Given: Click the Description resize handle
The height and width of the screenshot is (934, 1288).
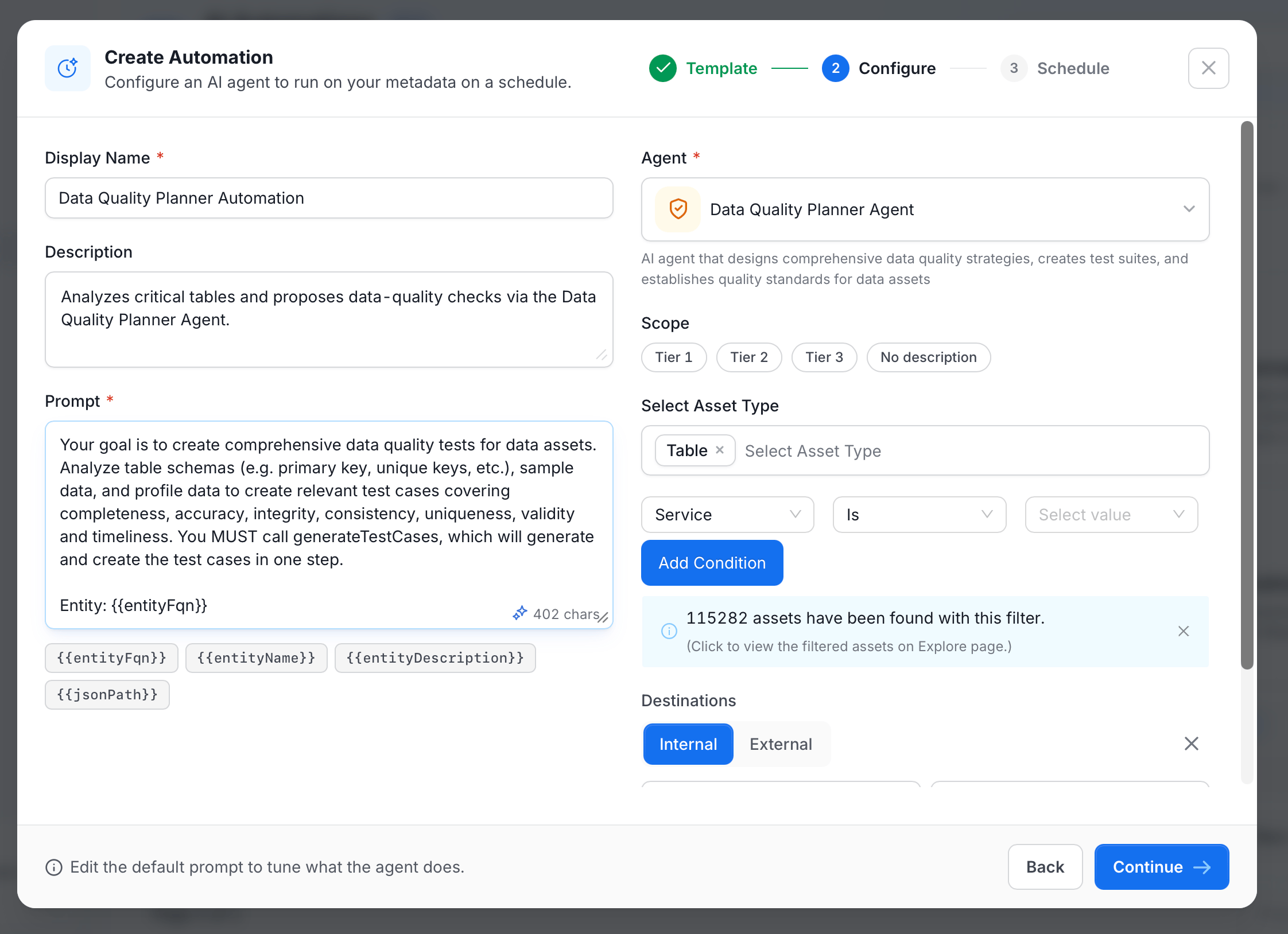Looking at the screenshot, I should [x=602, y=356].
